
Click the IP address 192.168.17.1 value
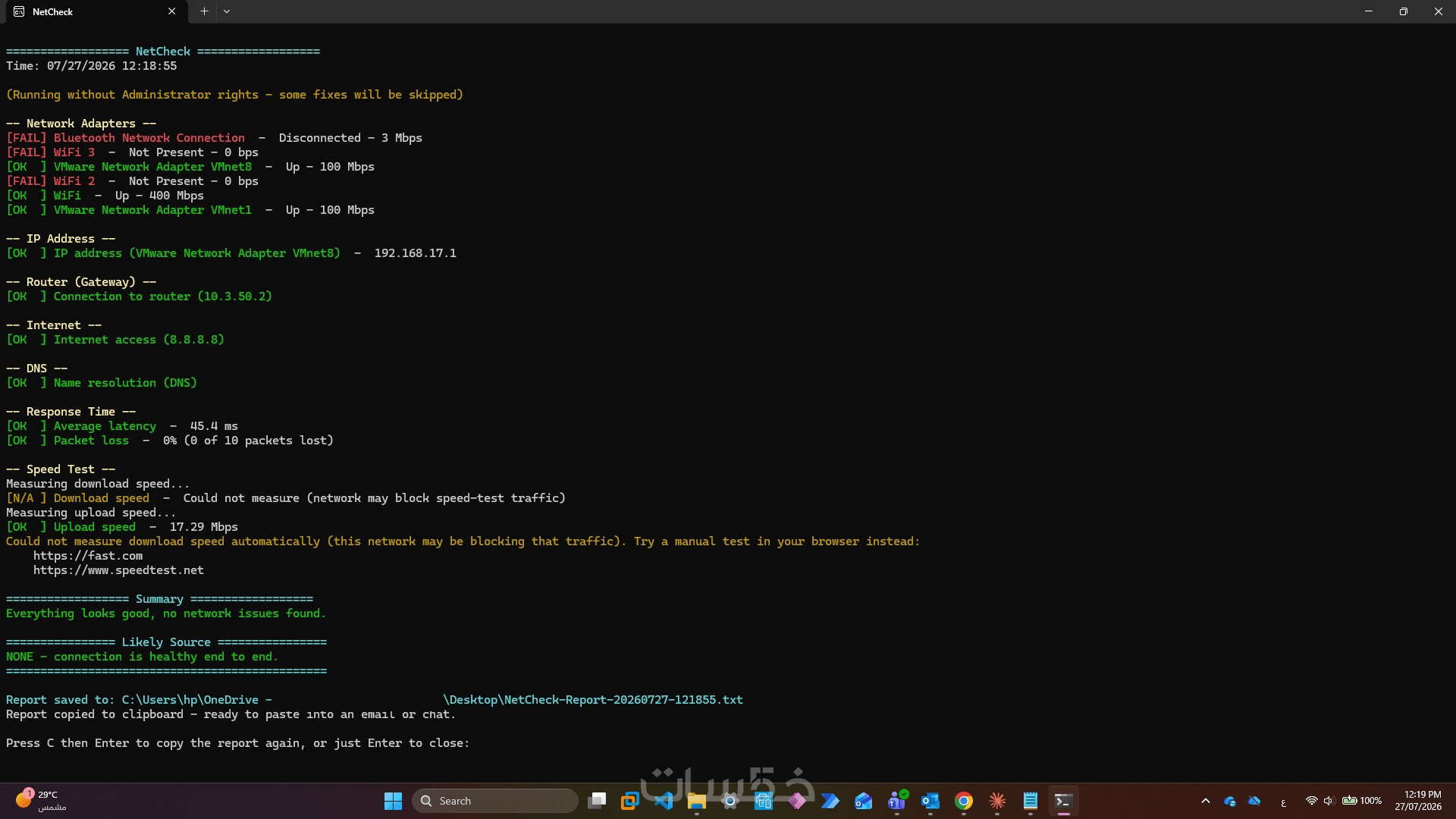pos(416,253)
